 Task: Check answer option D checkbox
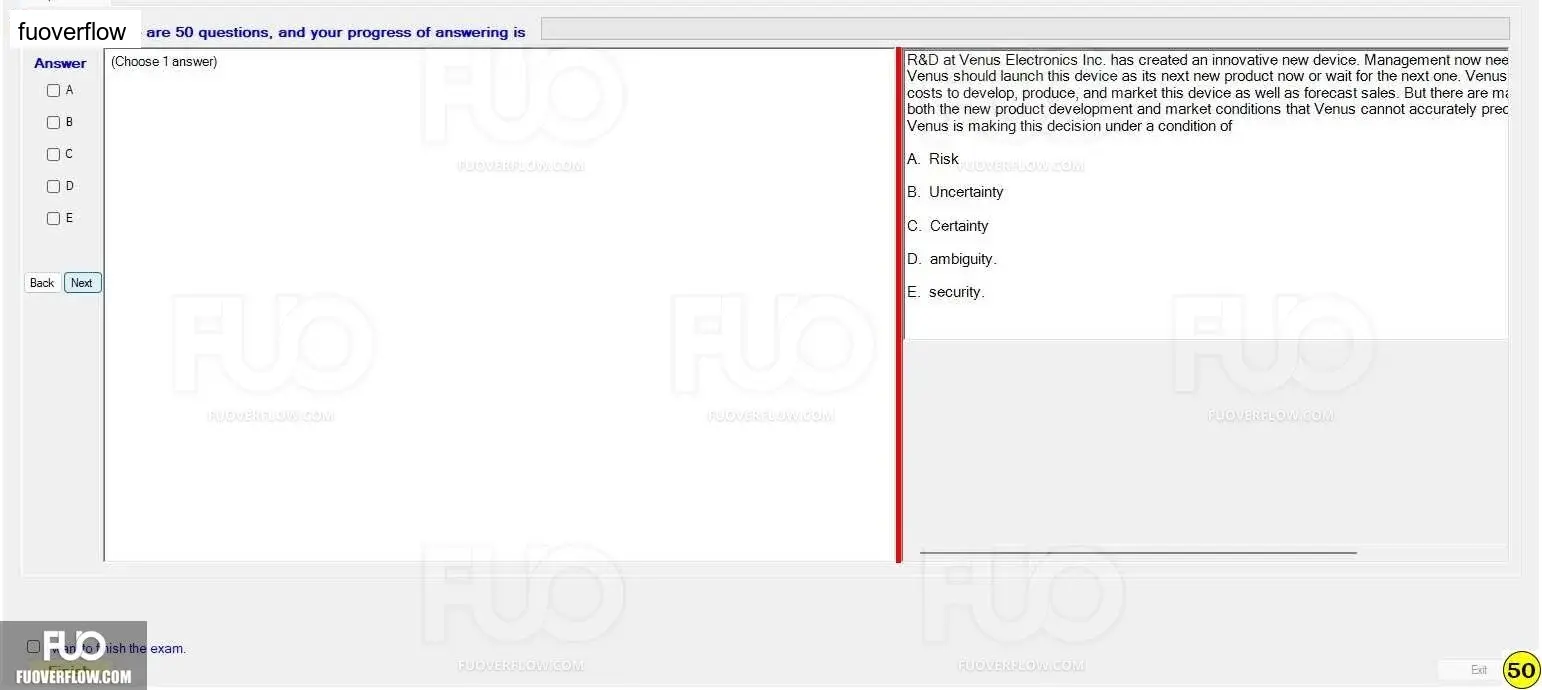click(54, 186)
